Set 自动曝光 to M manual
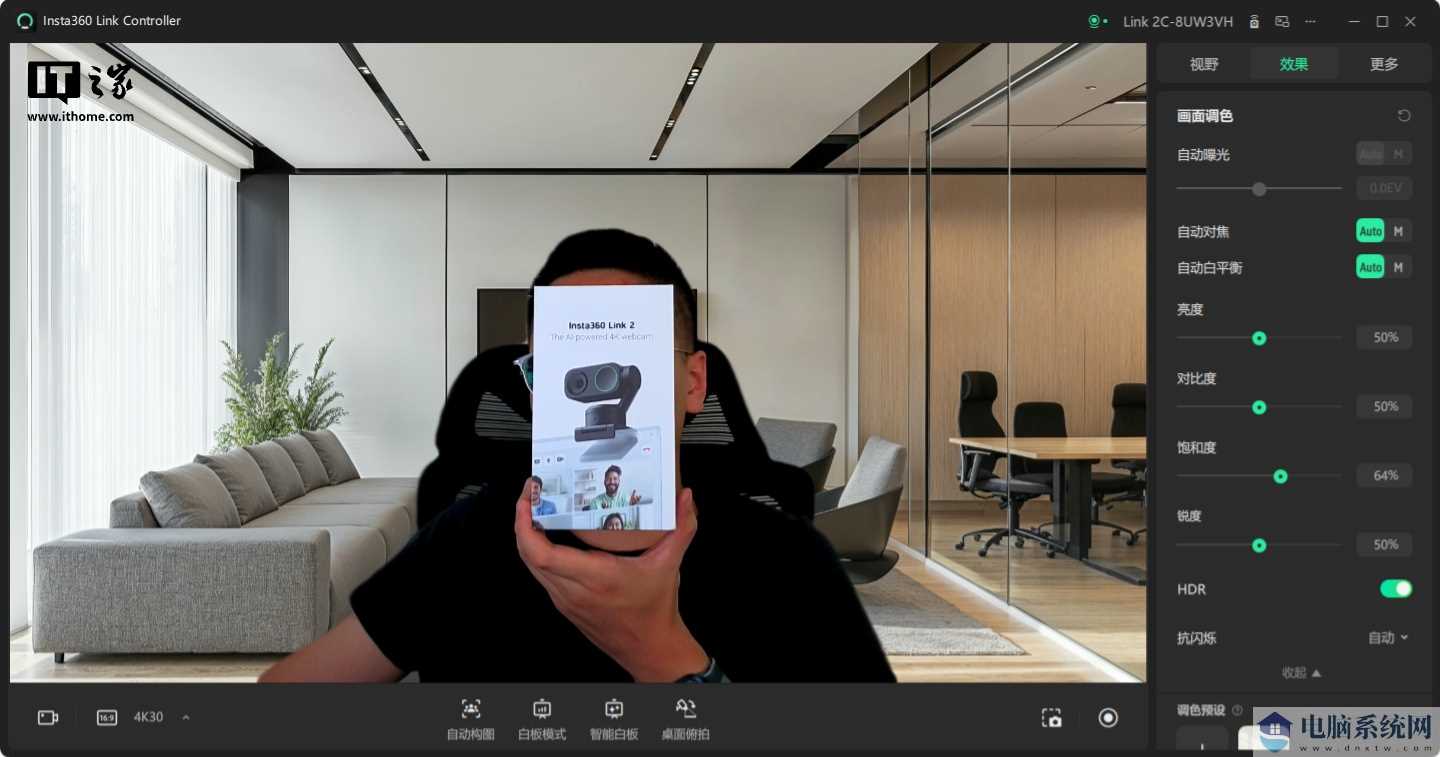 [x=1398, y=154]
